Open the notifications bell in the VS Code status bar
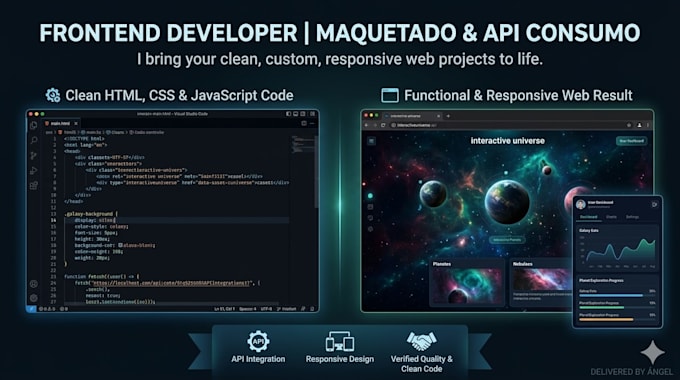The image size is (680, 380). point(312,309)
